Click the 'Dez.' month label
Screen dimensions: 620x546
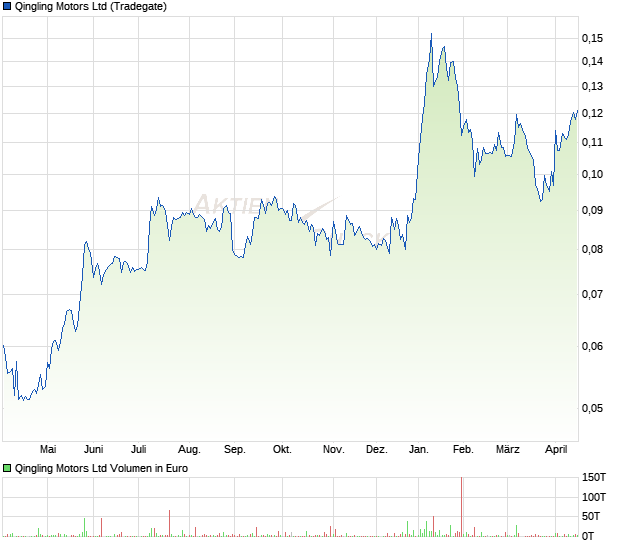[x=376, y=450]
